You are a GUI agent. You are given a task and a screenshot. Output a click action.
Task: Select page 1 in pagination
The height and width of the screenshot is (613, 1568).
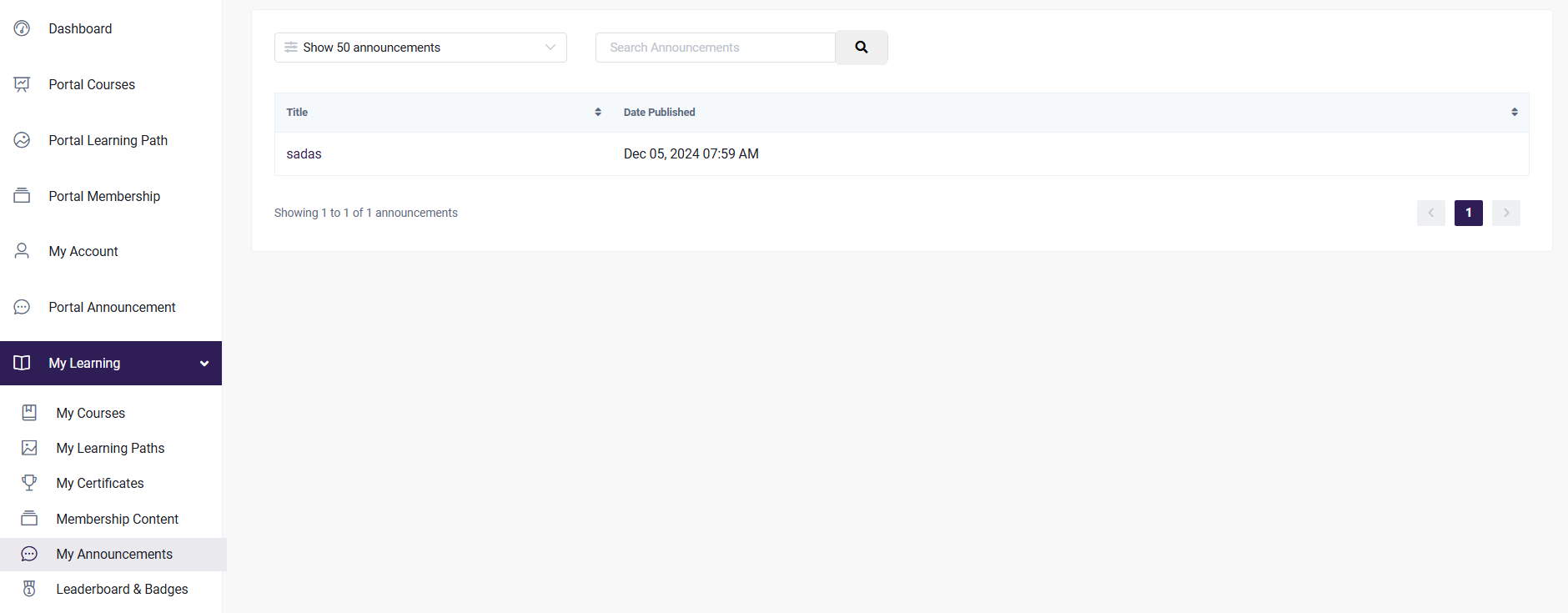pos(1469,213)
